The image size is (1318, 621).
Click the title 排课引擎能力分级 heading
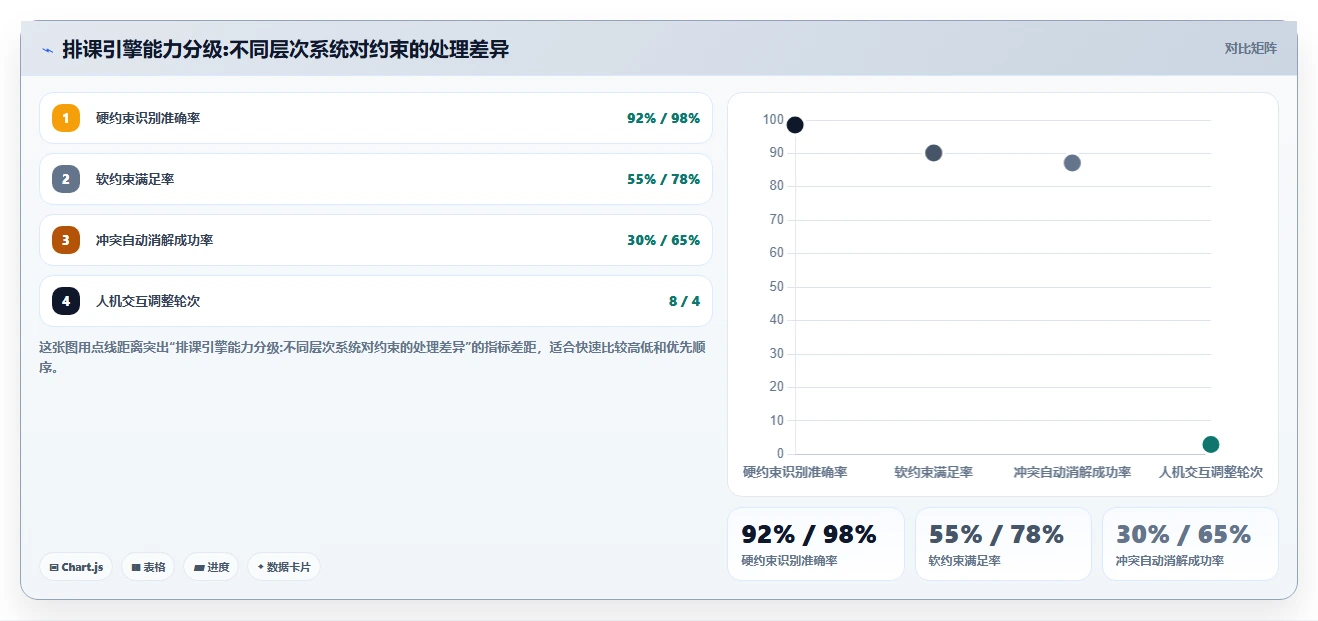tap(286, 49)
